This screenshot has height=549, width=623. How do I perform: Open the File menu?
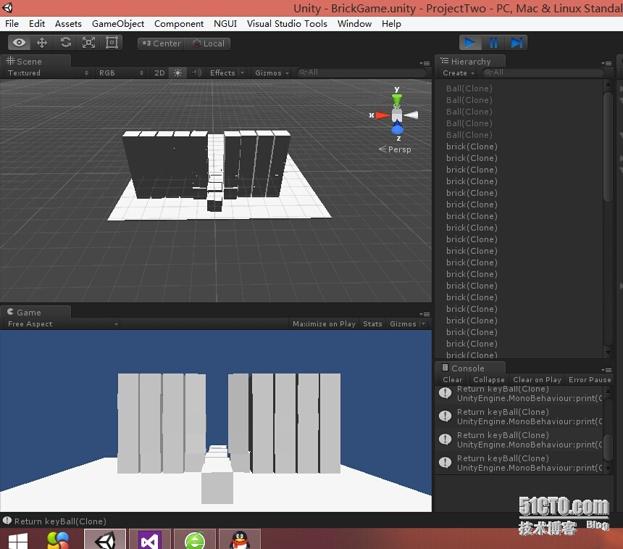tap(12, 24)
